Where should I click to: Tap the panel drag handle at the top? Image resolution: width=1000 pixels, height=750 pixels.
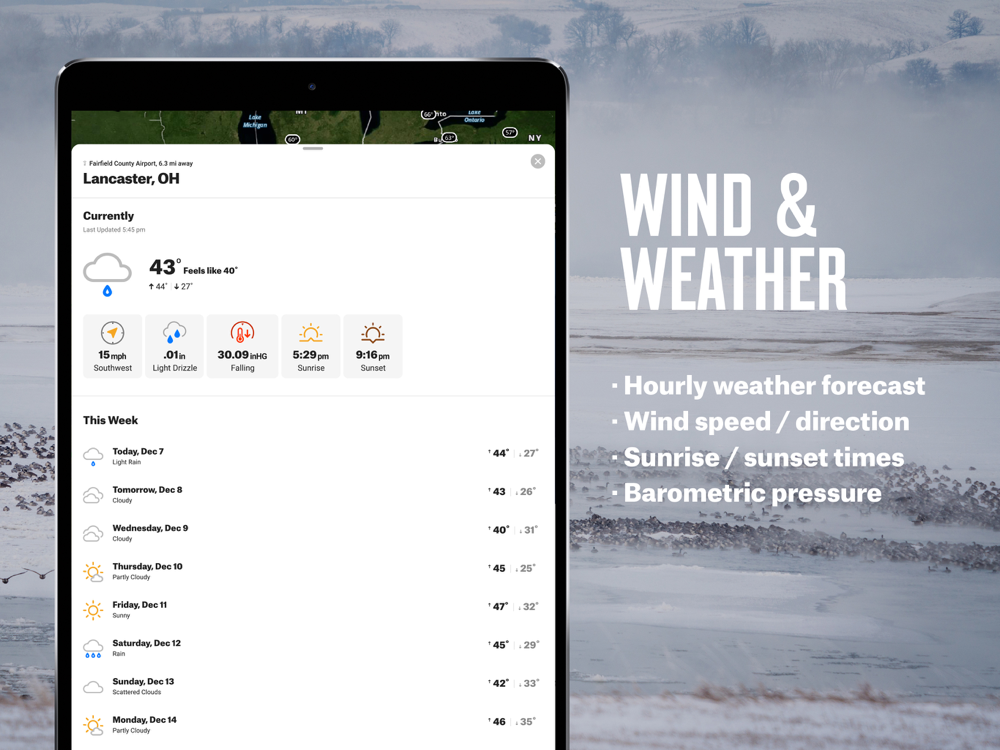click(312, 149)
